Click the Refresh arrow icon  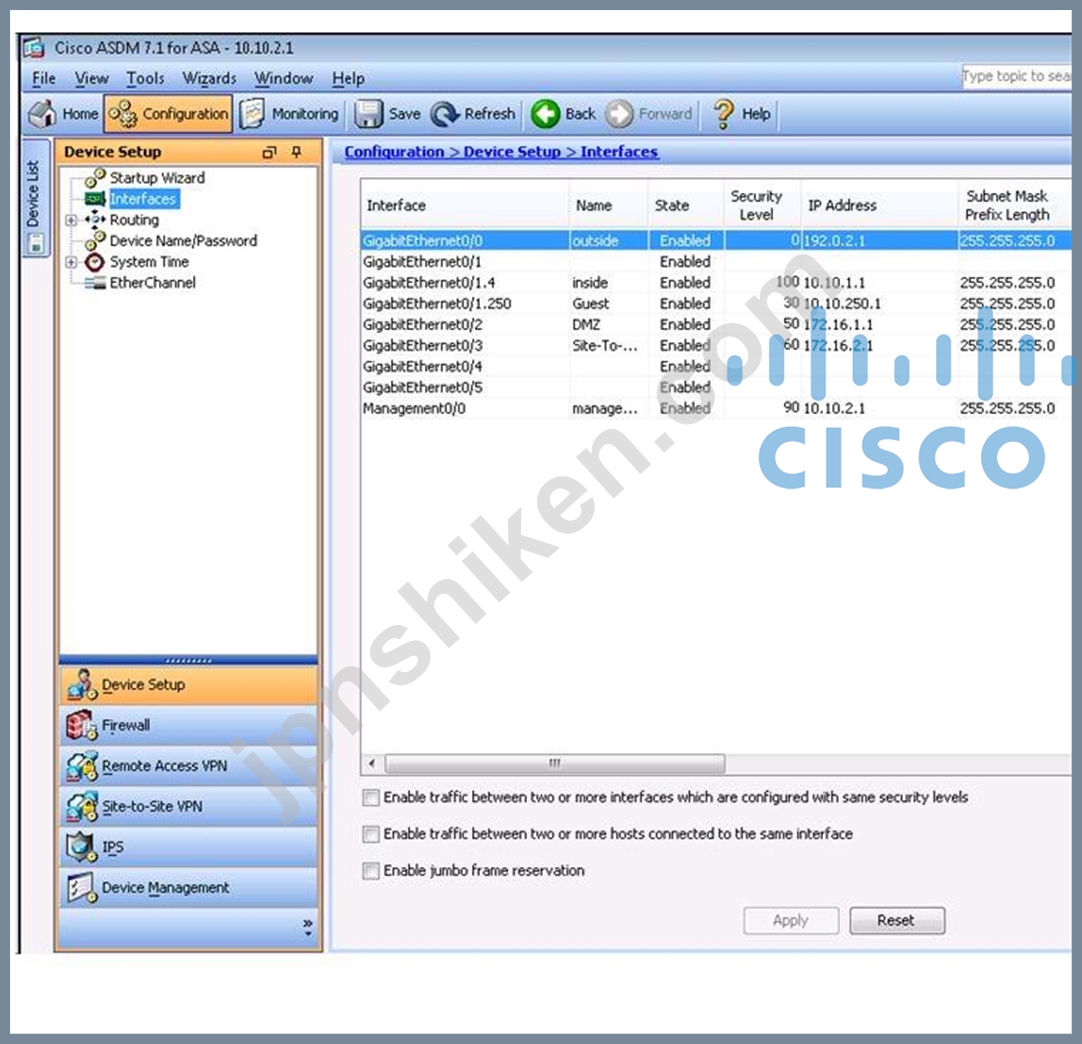click(x=445, y=114)
